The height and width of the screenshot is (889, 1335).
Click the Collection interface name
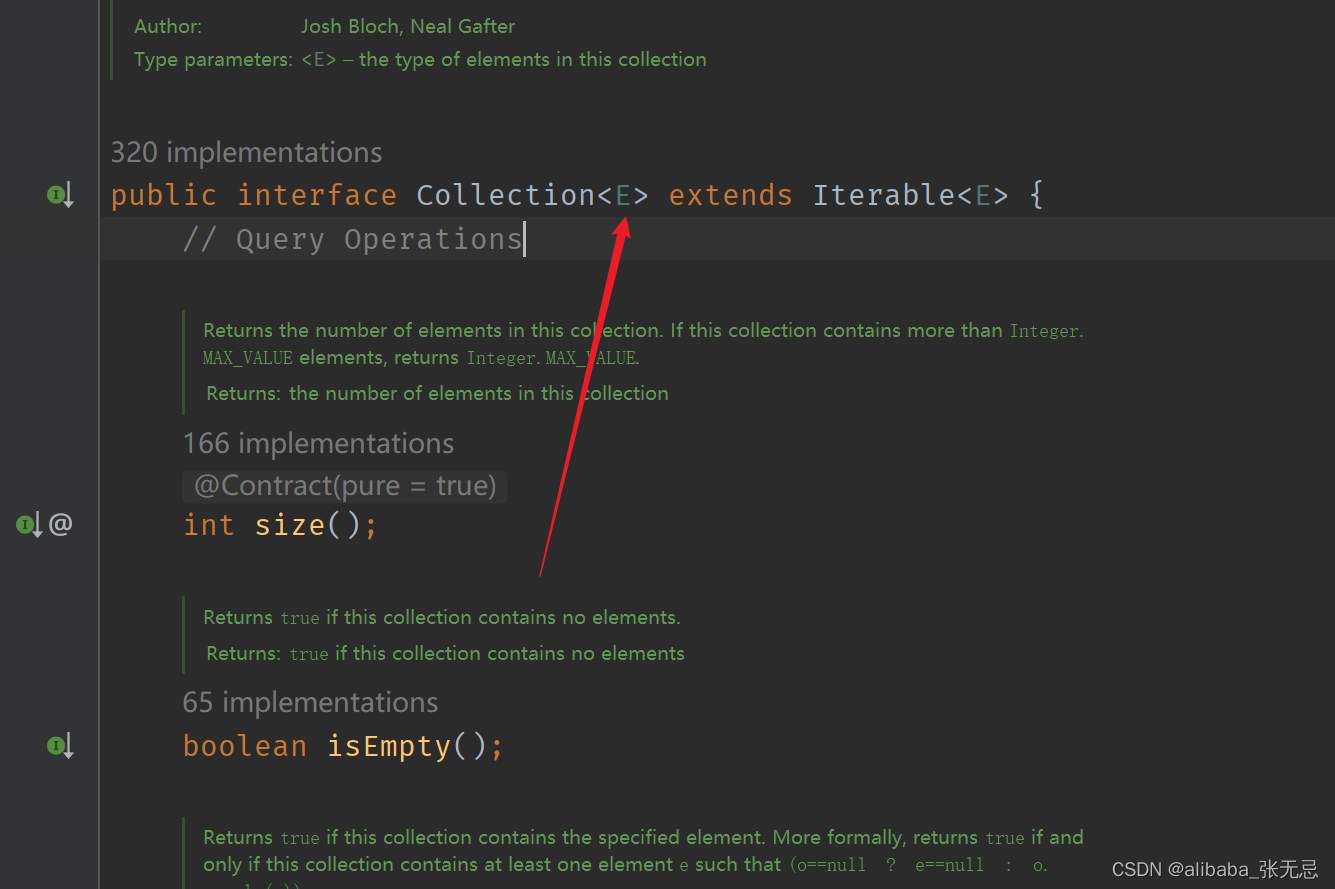[x=506, y=195]
